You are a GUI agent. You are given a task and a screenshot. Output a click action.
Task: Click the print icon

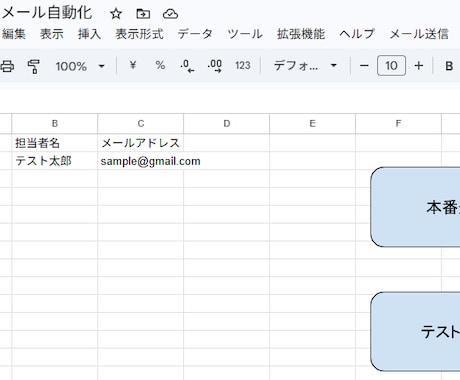point(7,66)
